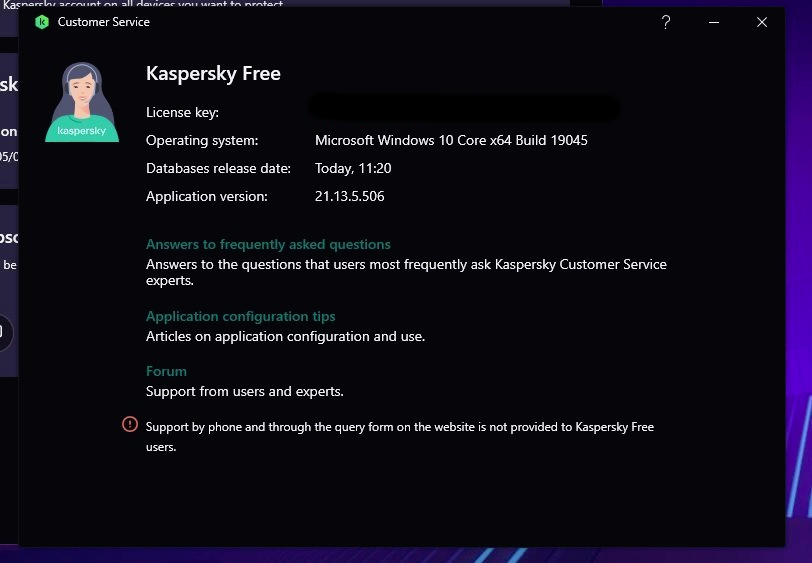812x563 pixels.
Task: Click the Kaspersky Free heading
Action: (x=213, y=73)
